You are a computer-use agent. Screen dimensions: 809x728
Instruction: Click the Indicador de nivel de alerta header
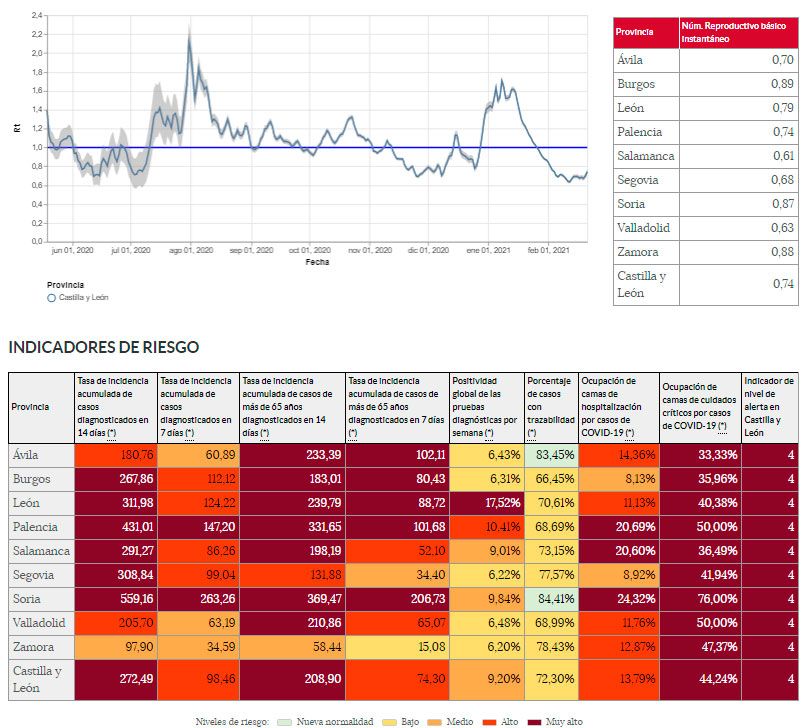click(x=769, y=408)
